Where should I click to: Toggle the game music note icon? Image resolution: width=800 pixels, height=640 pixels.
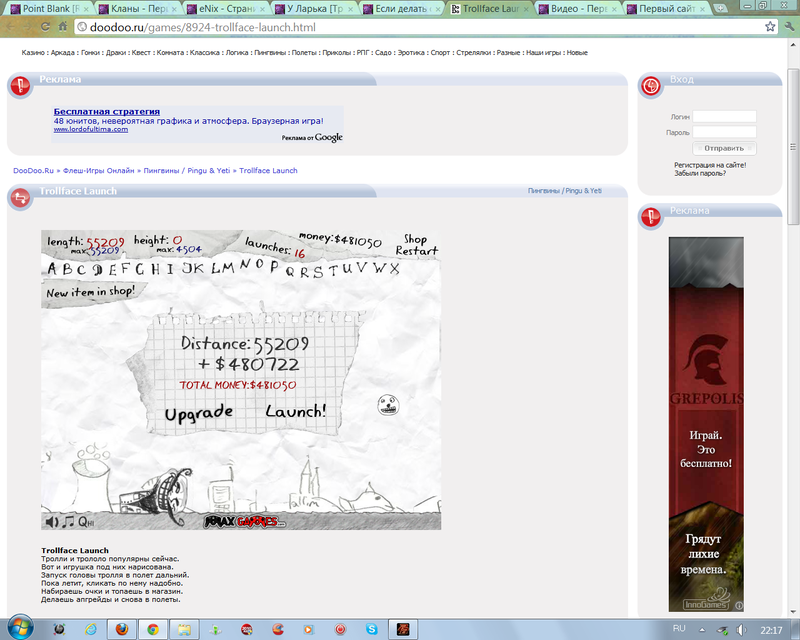[x=68, y=522]
